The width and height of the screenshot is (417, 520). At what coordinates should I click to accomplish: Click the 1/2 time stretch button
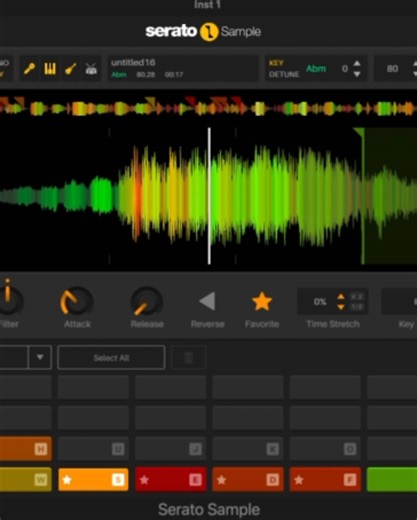point(357,307)
